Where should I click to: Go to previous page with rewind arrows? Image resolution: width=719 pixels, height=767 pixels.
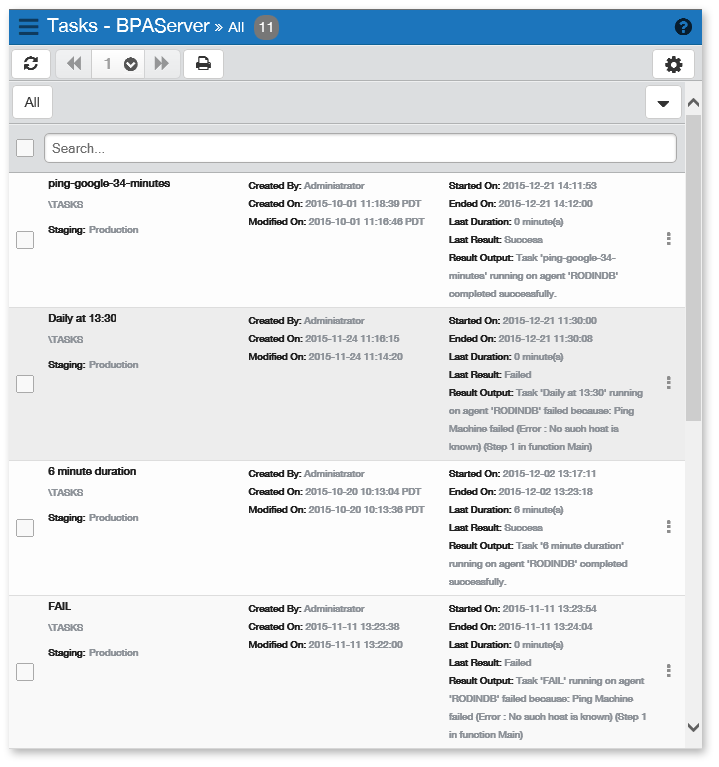pyautogui.click(x=74, y=64)
